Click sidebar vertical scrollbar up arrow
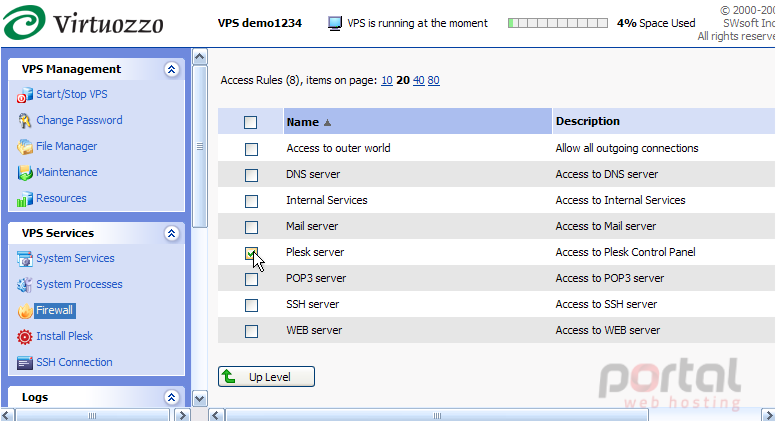The height and width of the screenshot is (422, 776). pos(199,56)
